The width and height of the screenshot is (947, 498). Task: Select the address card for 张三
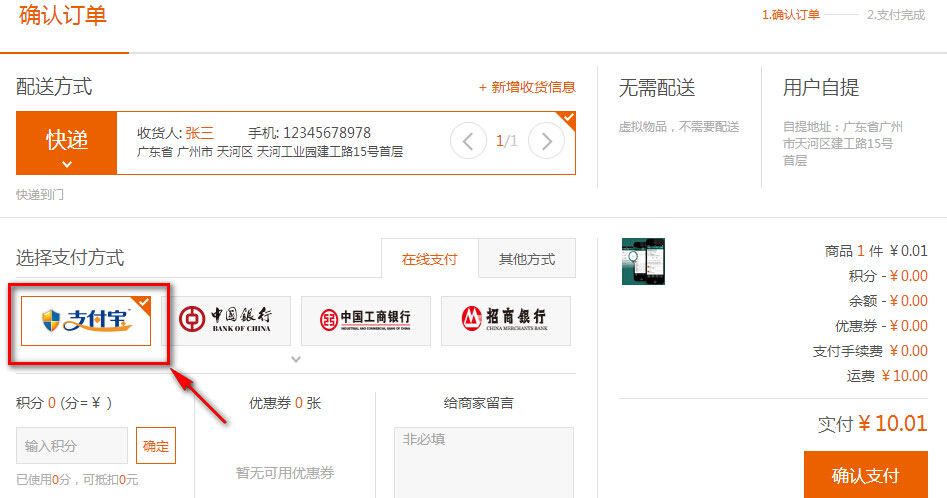point(346,143)
